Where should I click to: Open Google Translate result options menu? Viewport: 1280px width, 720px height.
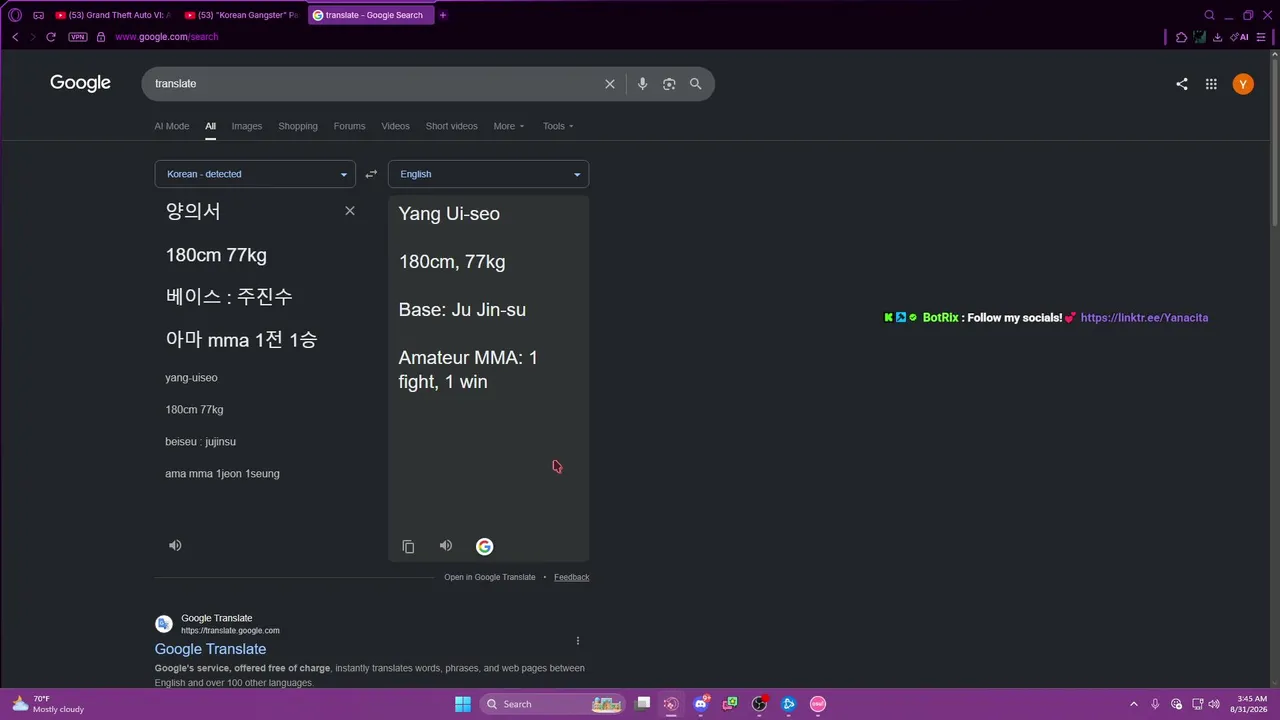[x=578, y=641]
